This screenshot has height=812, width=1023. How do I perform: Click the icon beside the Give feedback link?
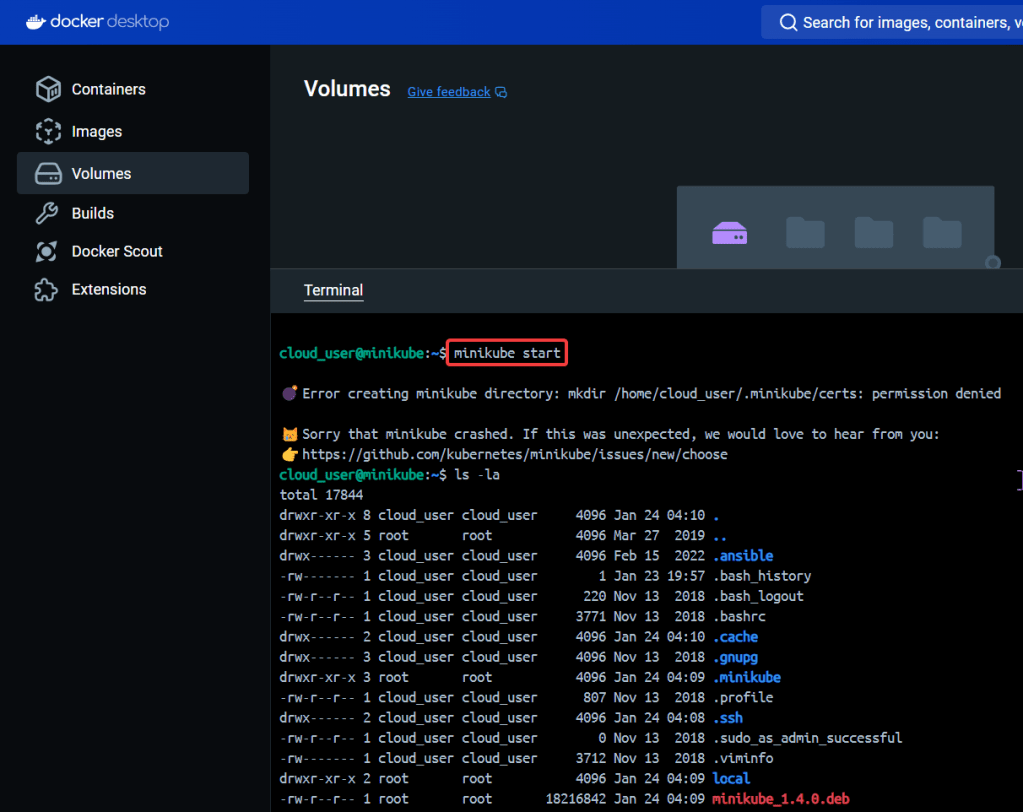[501, 92]
